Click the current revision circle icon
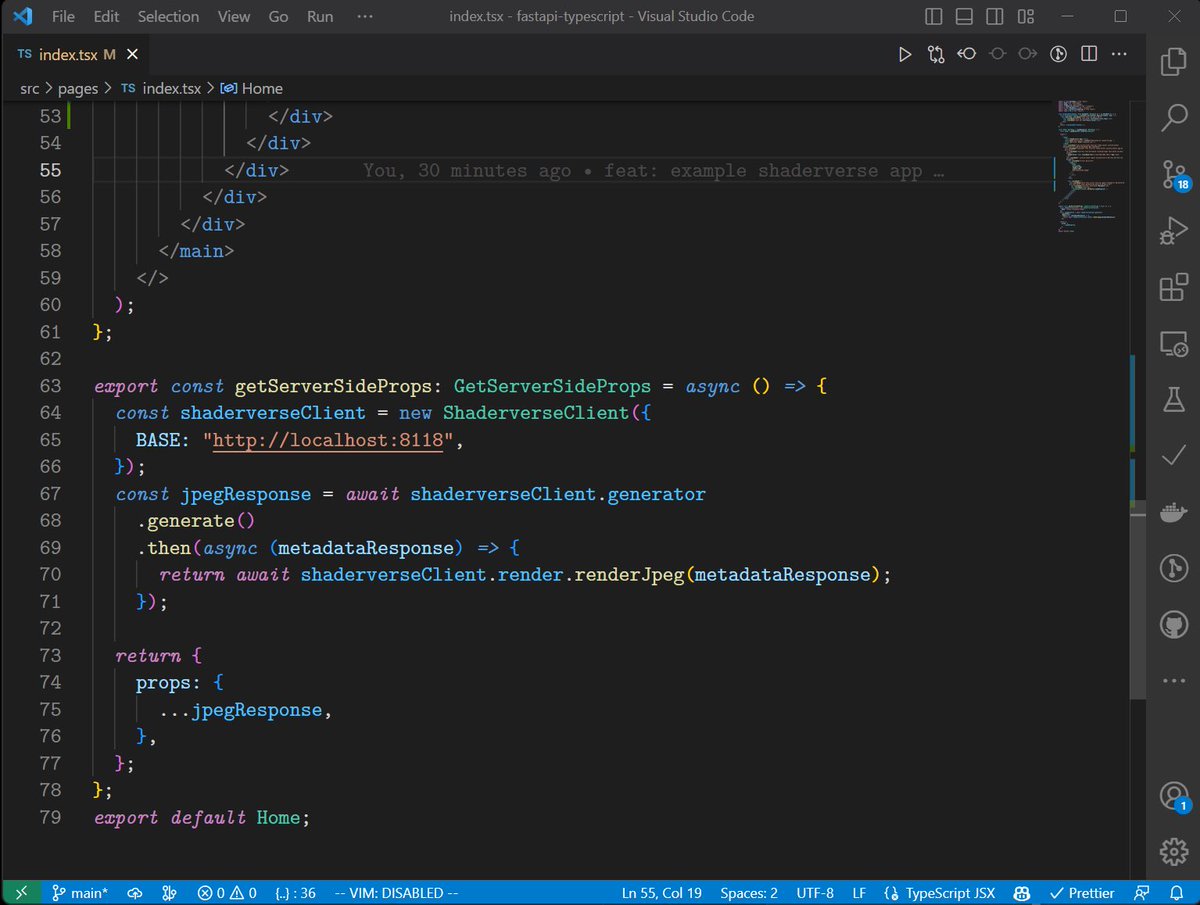The height and width of the screenshot is (905, 1200). point(997,54)
